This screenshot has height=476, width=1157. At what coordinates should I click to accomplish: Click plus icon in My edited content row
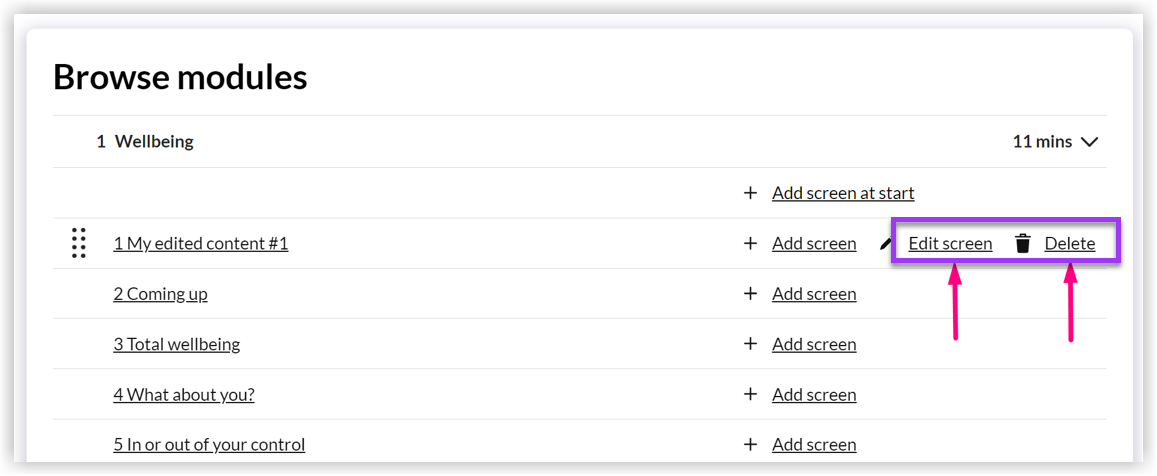click(x=750, y=244)
